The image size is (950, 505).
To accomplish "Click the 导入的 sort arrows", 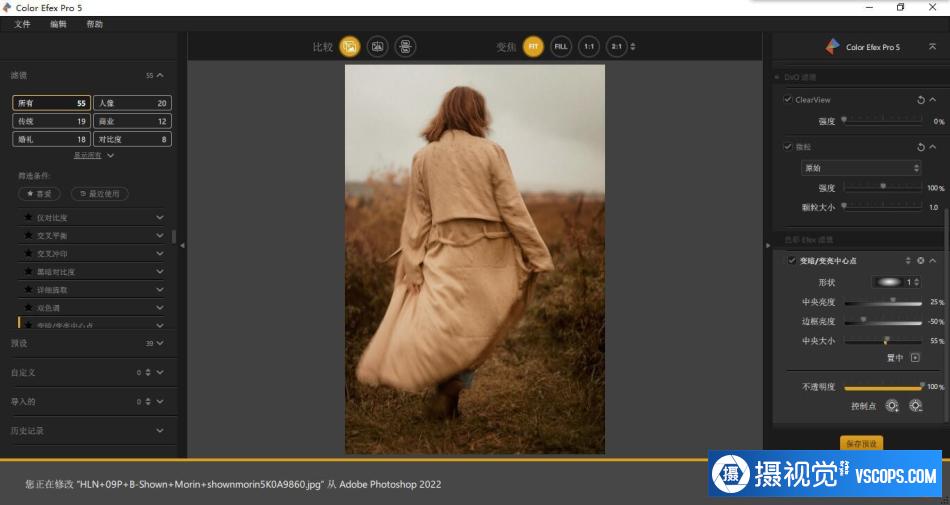I will pos(148,401).
